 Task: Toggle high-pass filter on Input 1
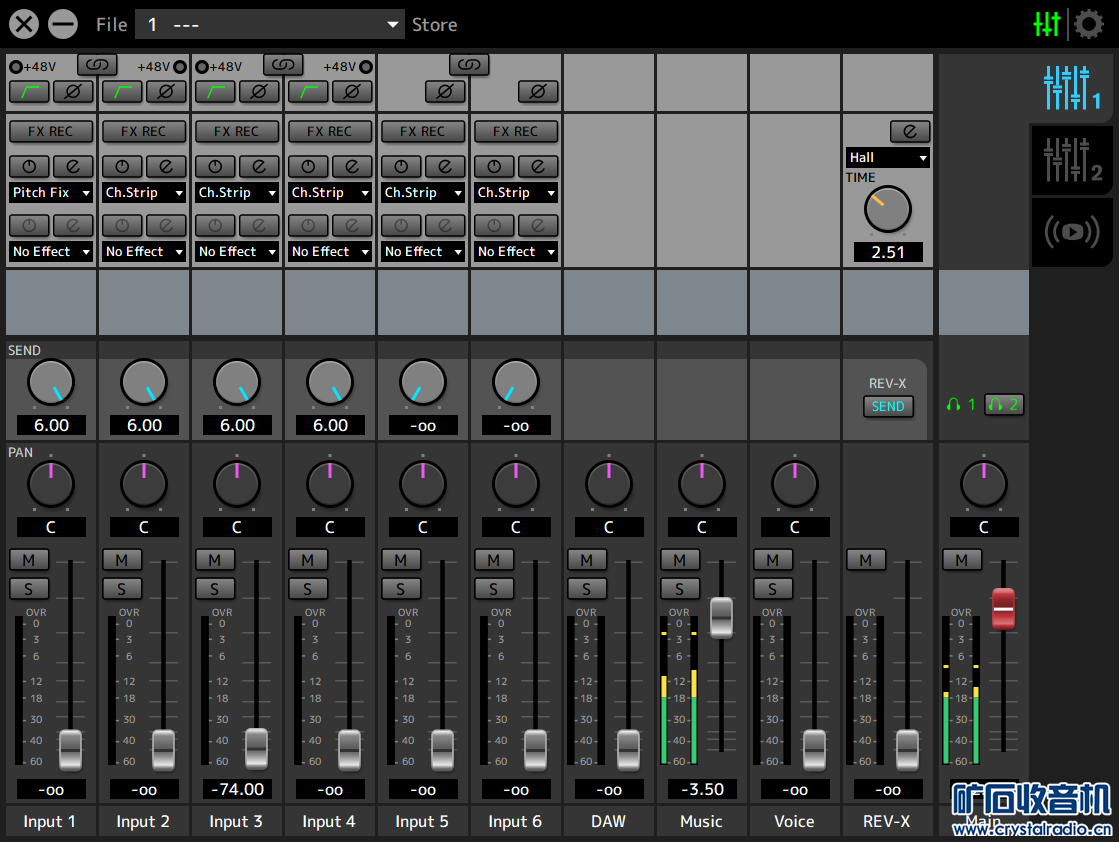tap(29, 92)
